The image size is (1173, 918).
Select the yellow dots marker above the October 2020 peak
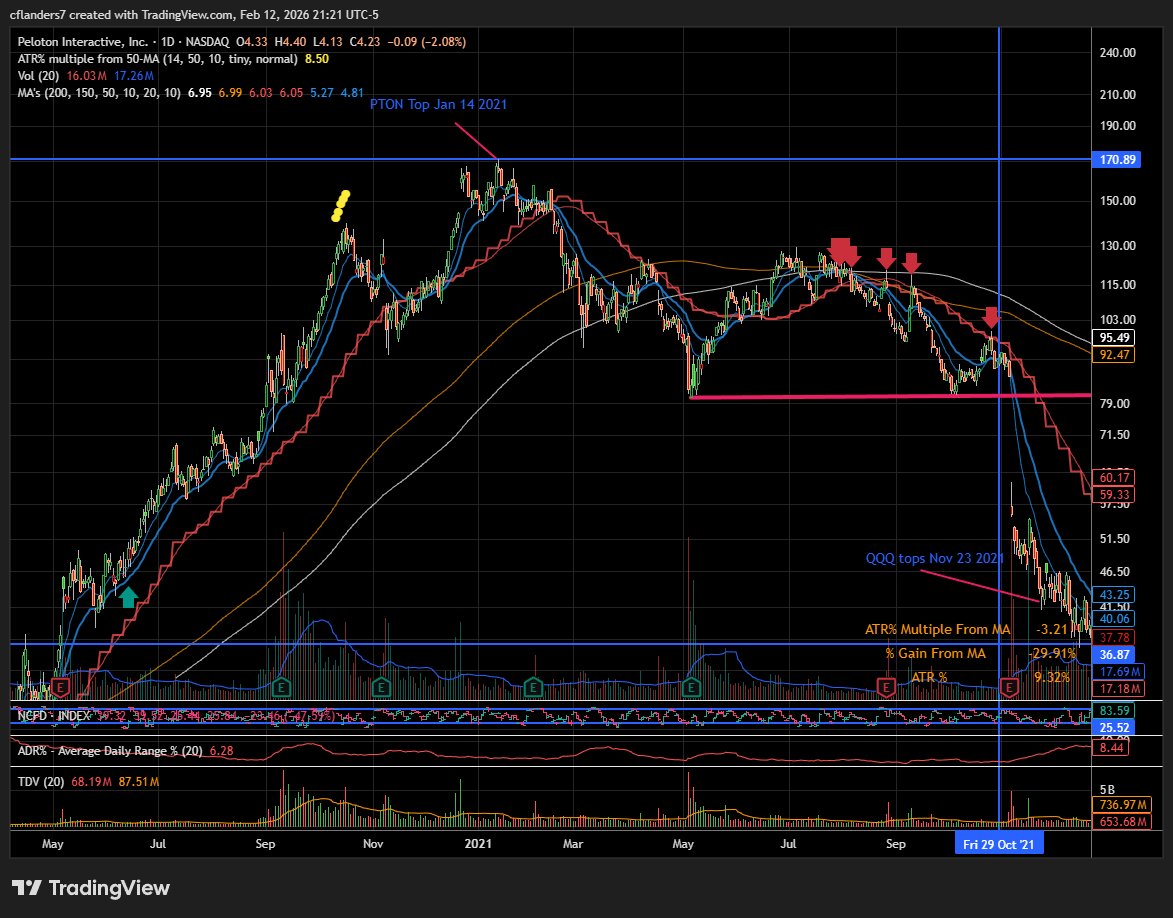click(x=340, y=206)
